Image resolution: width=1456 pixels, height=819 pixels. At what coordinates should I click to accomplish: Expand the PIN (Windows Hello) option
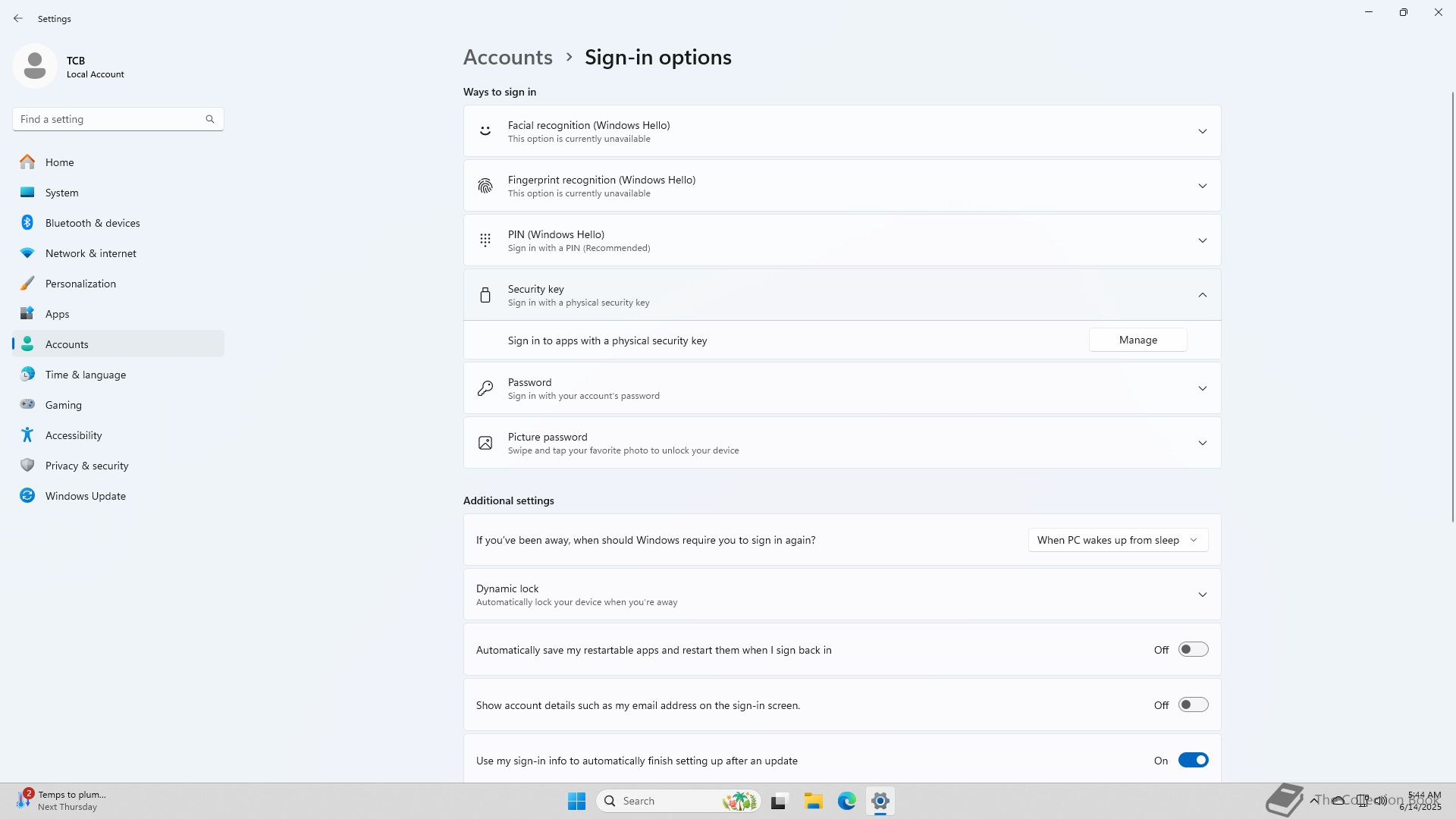pyautogui.click(x=1202, y=240)
